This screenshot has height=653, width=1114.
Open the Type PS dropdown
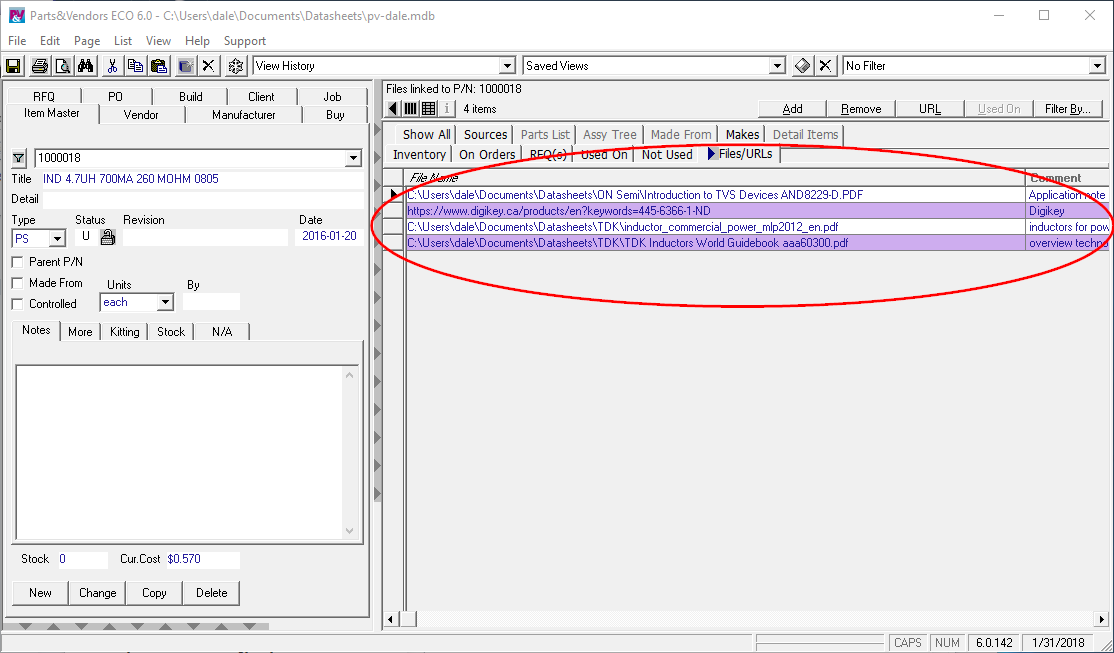58,239
